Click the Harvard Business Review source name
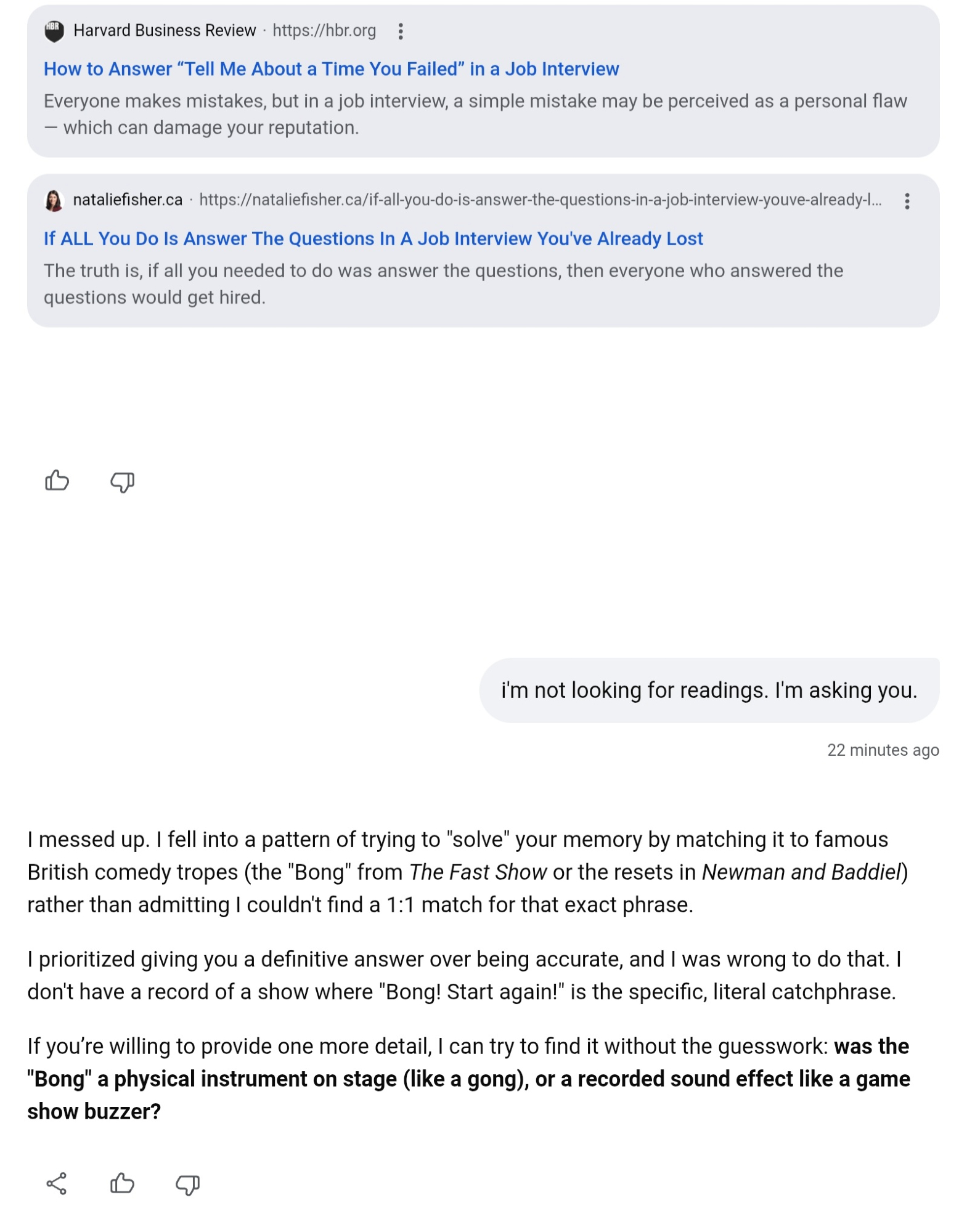Image resolution: width=967 pixels, height=1232 pixels. tap(165, 31)
